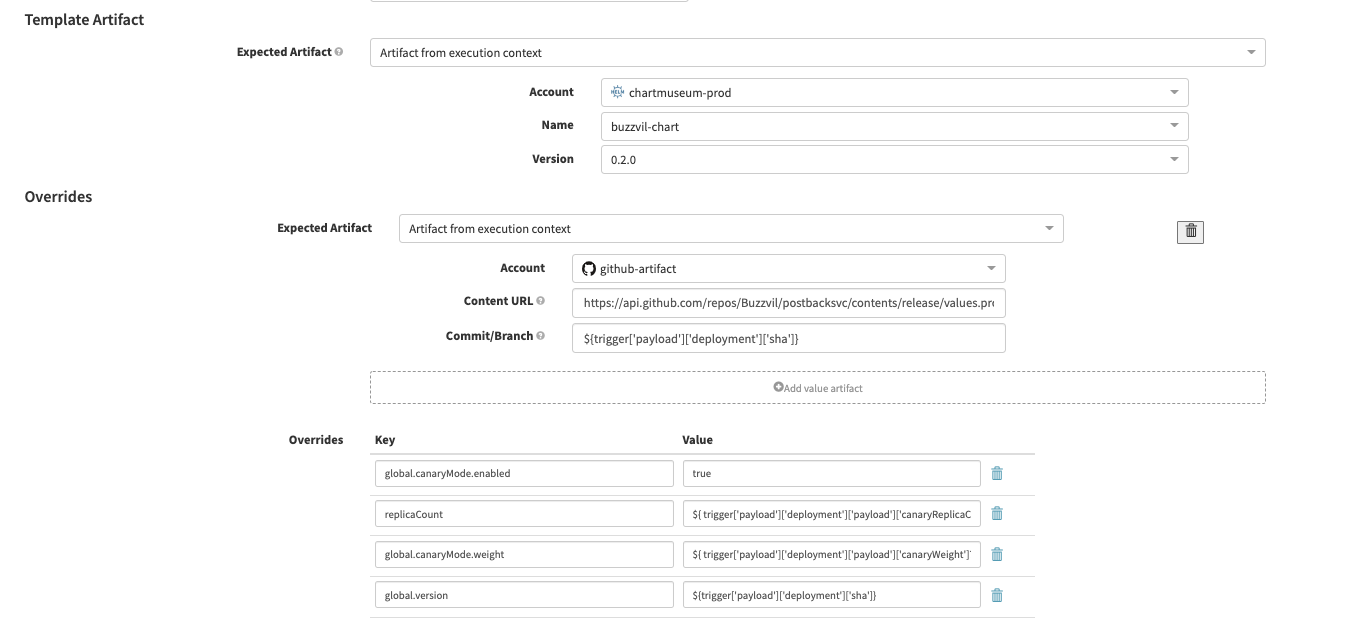Change the 0.2.0 Version dropdown

pos(894,159)
